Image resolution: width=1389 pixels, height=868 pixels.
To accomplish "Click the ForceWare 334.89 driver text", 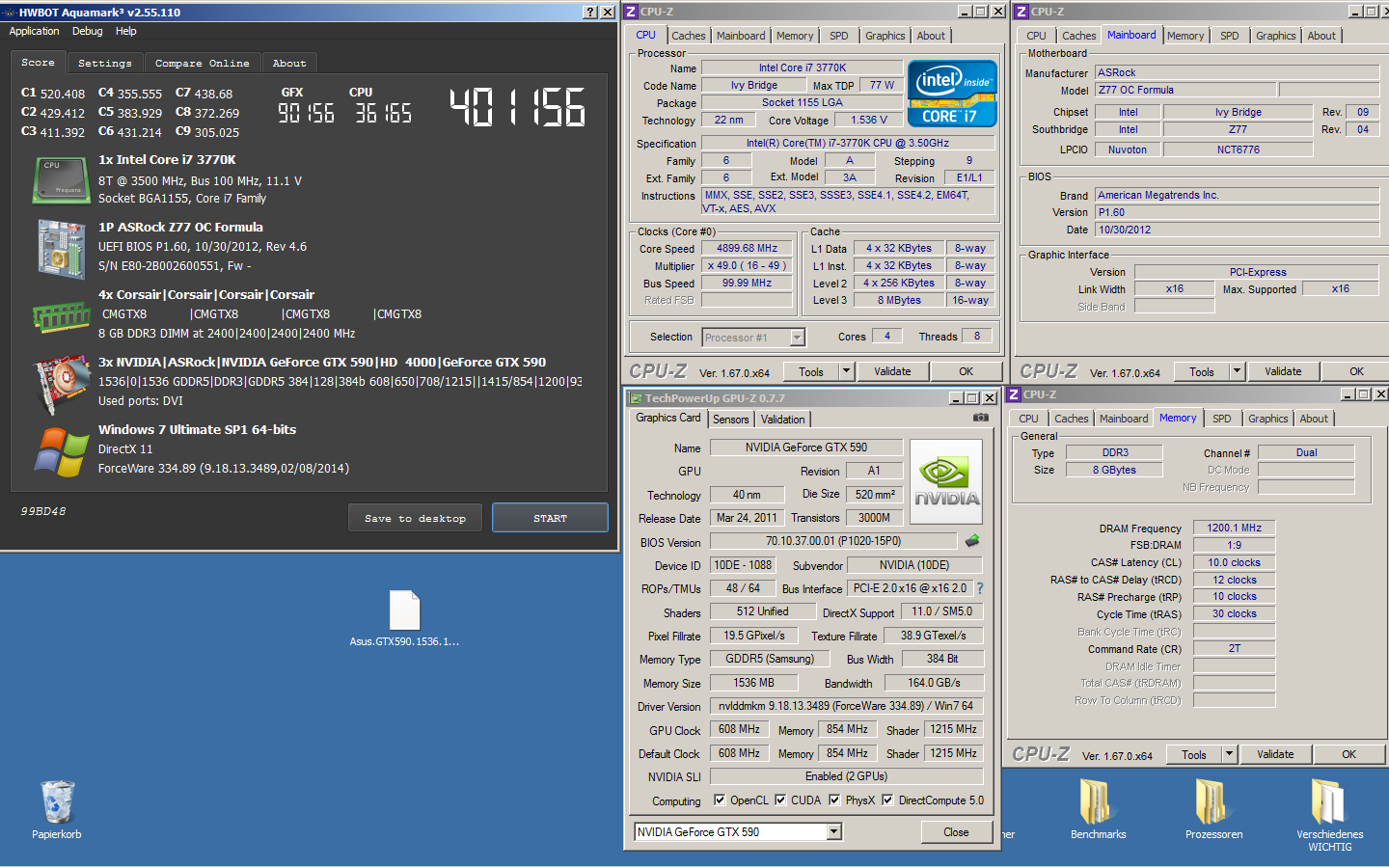I will coord(224,468).
